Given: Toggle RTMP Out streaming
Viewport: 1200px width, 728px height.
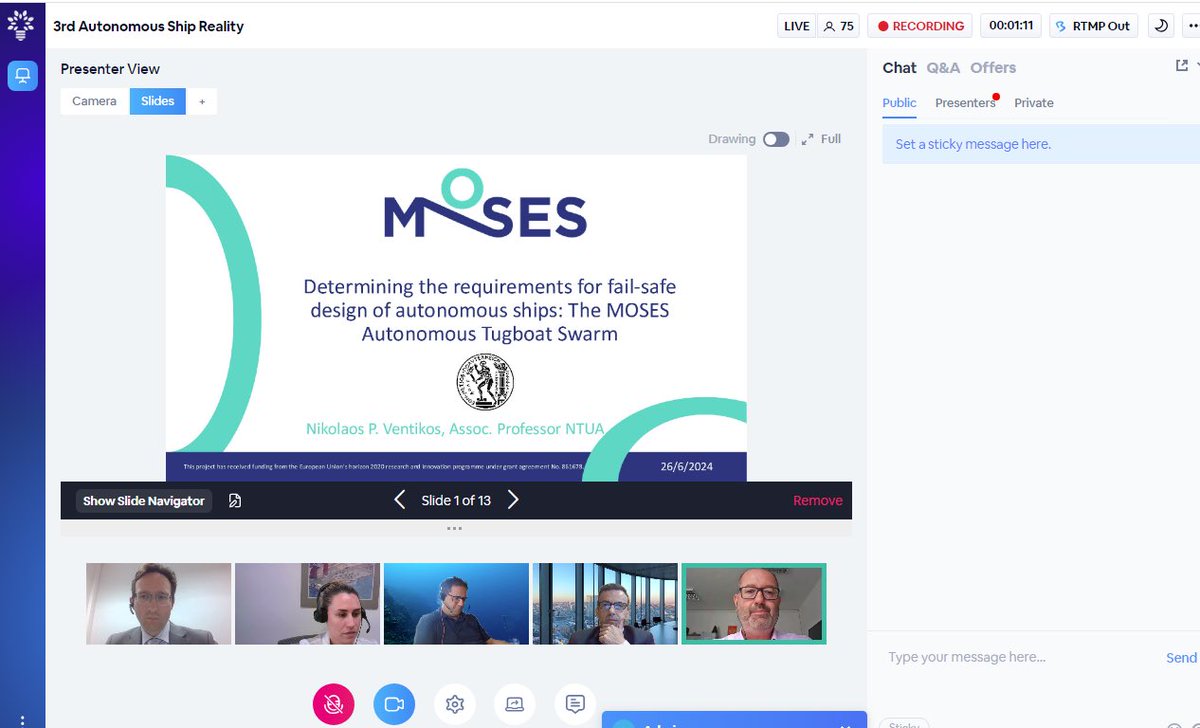Looking at the screenshot, I should [1093, 25].
